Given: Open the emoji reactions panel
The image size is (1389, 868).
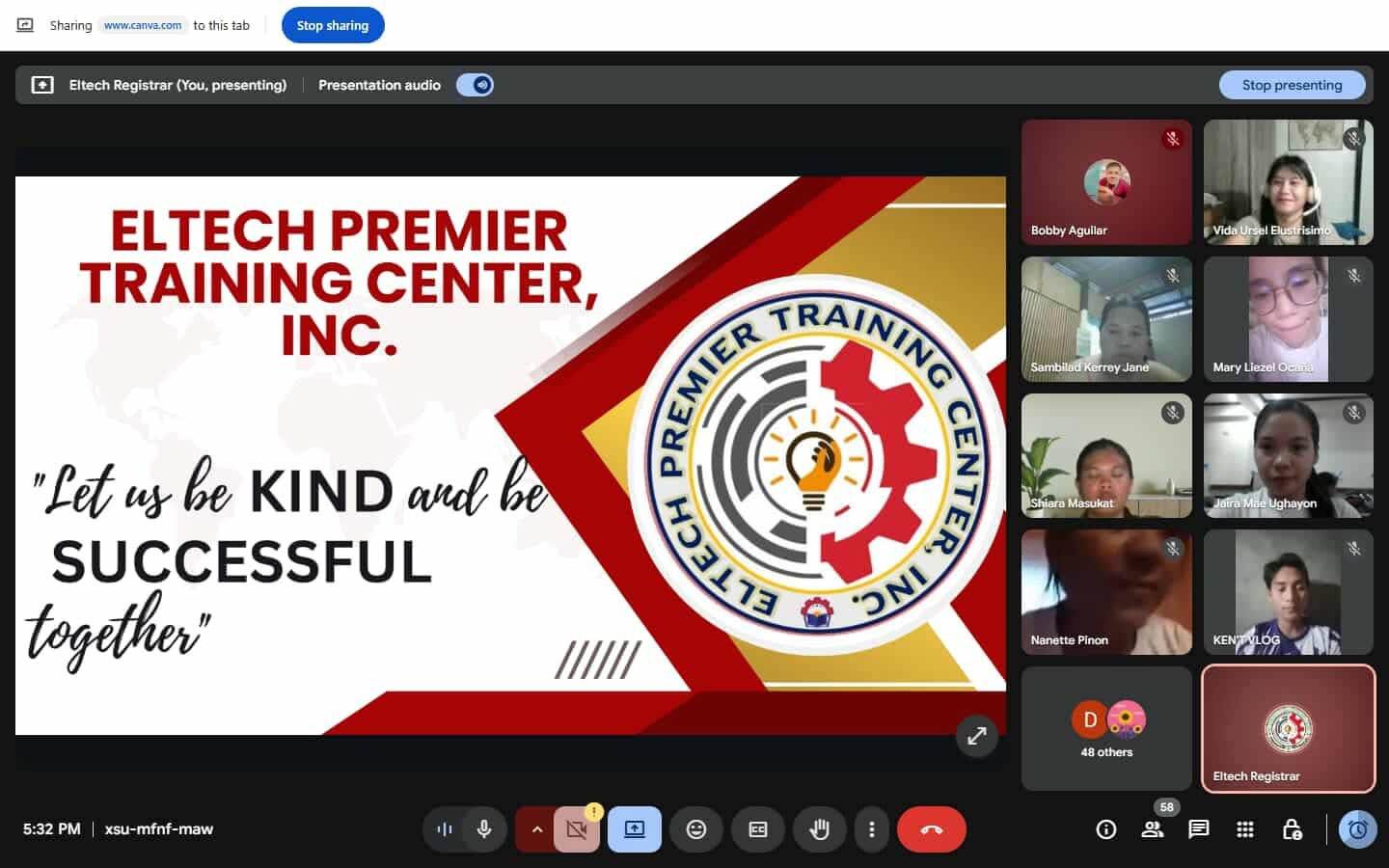Looking at the screenshot, I should tap(696, 829).
